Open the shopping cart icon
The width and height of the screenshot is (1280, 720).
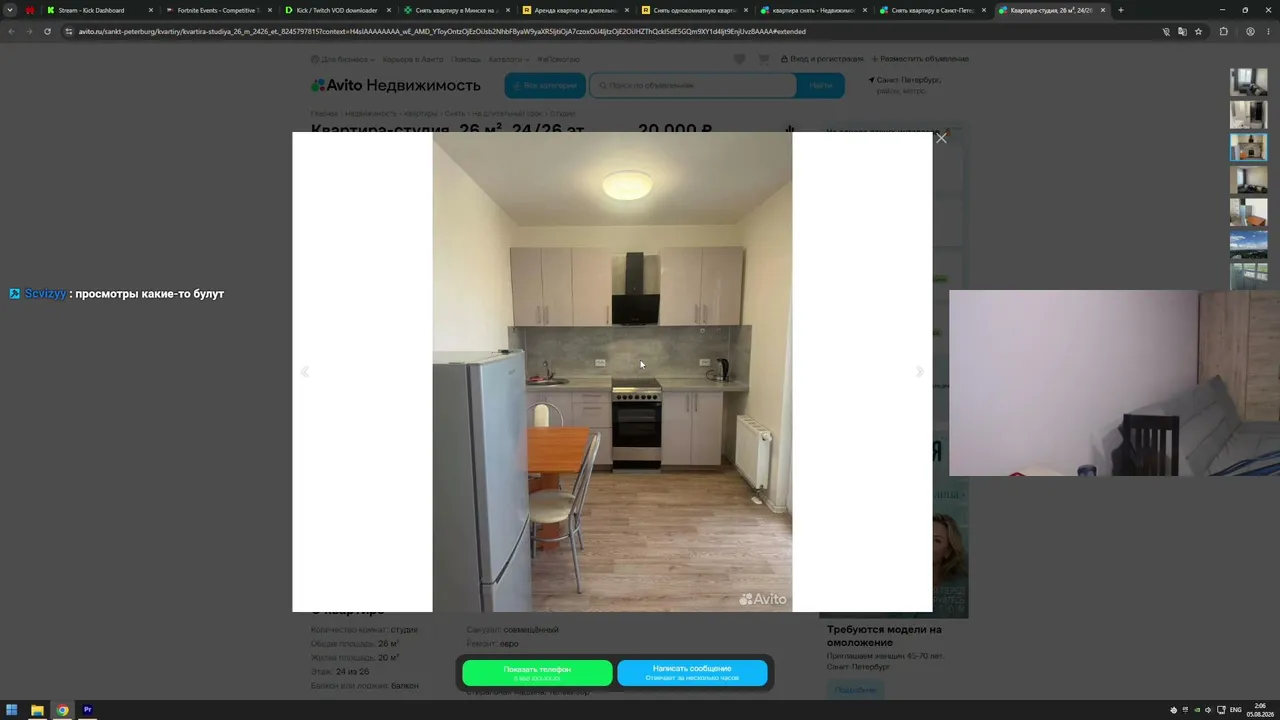click(x=764, y=59)
